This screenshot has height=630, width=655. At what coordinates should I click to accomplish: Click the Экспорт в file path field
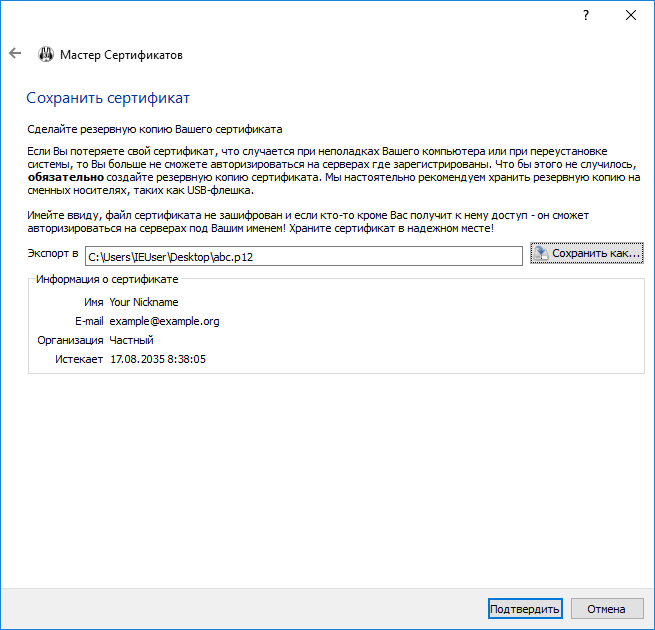click(303, 256)
